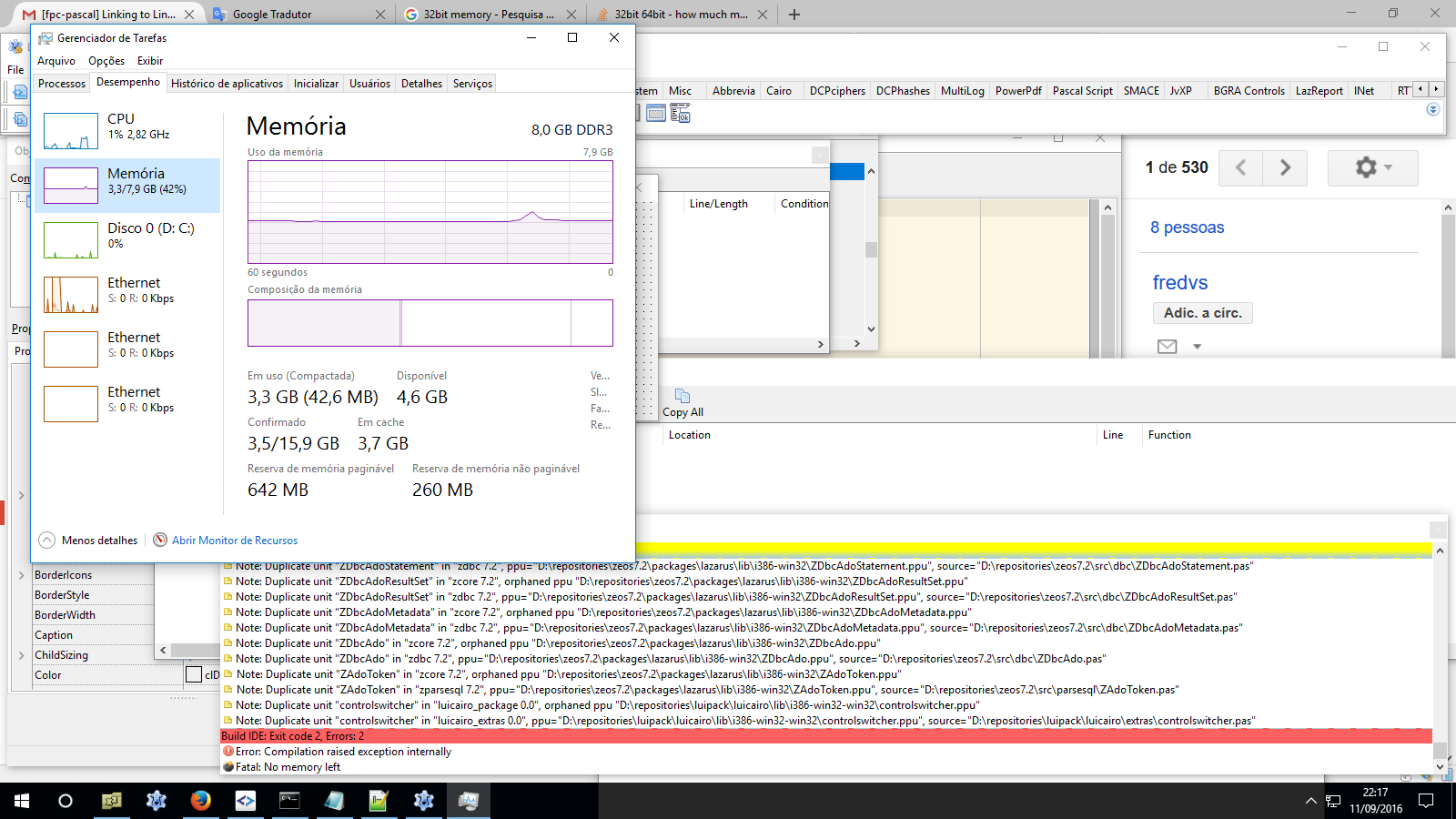
Task: Click the memory usage graph
Action: pyautogui.click(x=430, y=212)
